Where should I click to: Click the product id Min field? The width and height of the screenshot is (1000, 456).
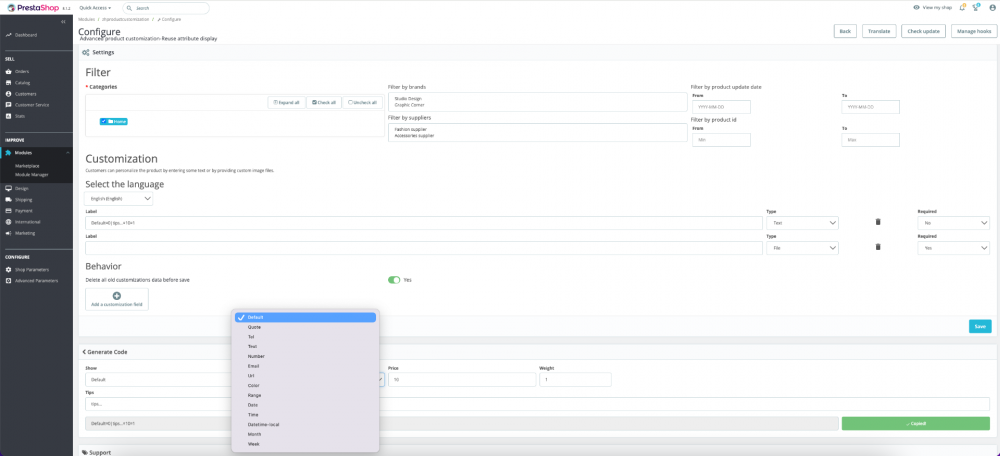(721, 140)
